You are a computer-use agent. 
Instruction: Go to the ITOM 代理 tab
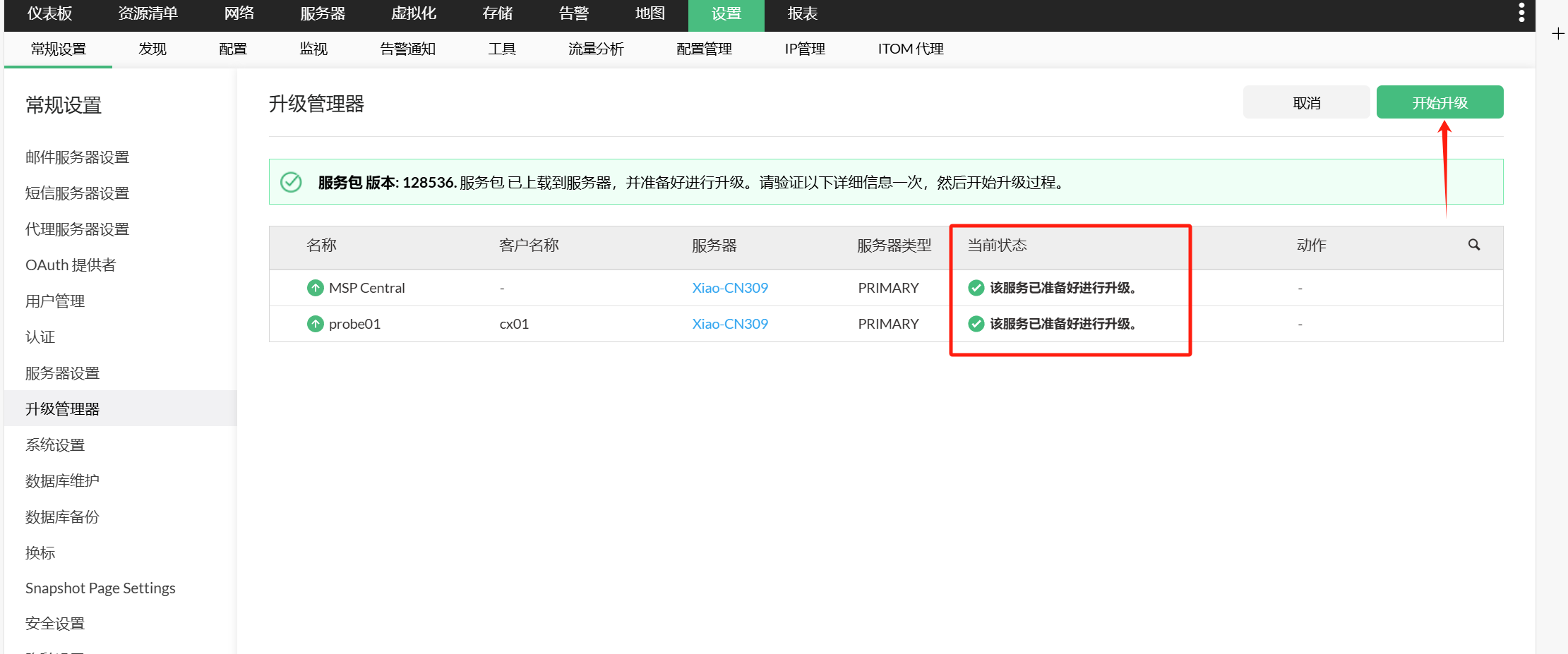tap(910, 49)
